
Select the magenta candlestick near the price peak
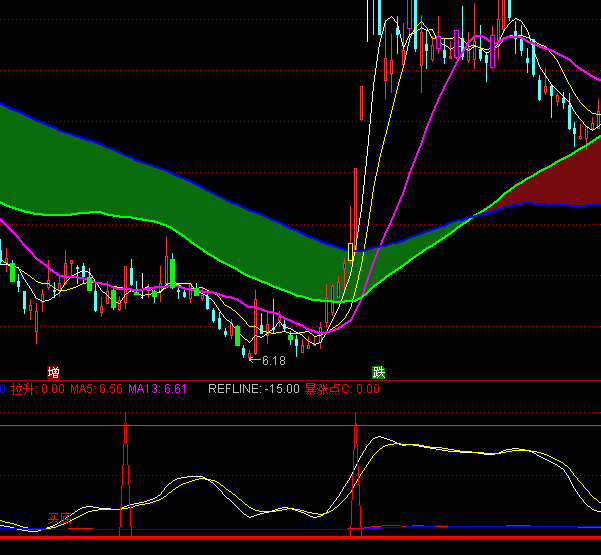click(x=457, y=45)
